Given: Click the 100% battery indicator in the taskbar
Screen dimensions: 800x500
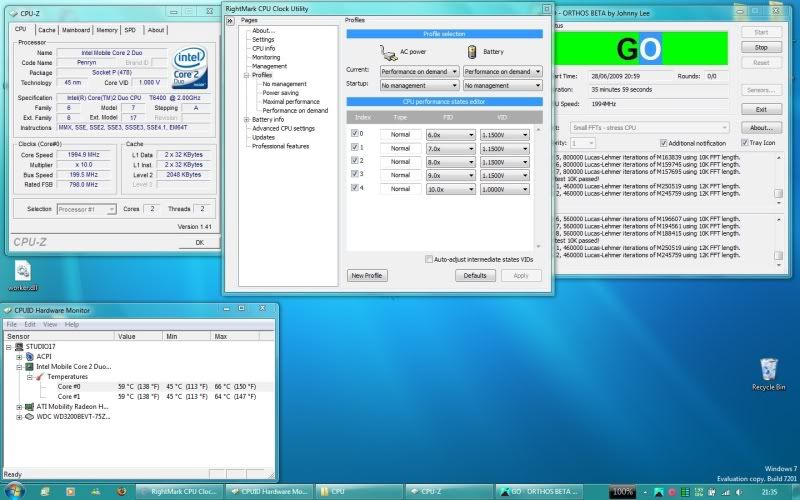Looking at the screenshot, I should tap(622, 492).
